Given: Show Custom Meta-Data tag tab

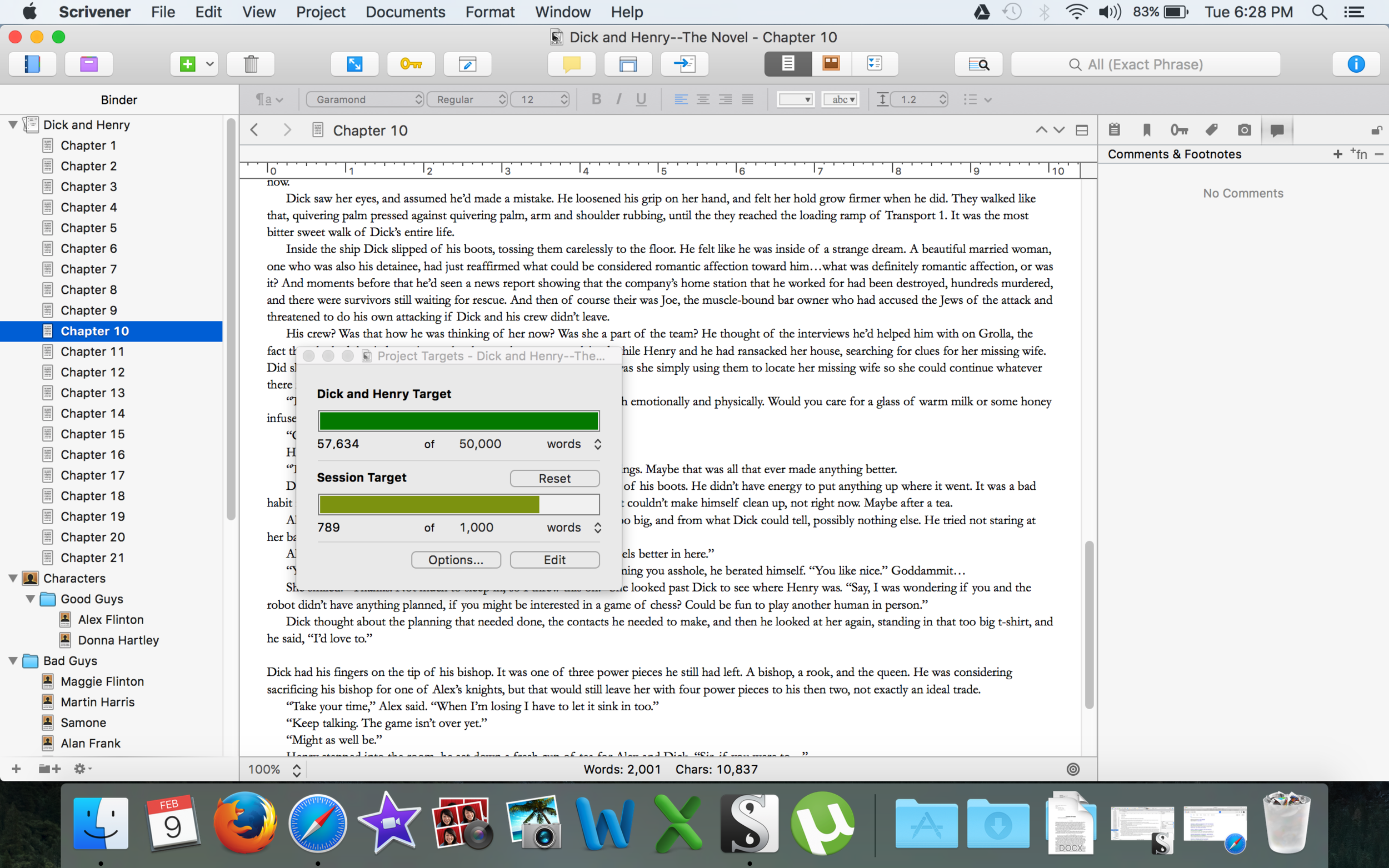Looking at the screenshot, I should point(1212,131).
